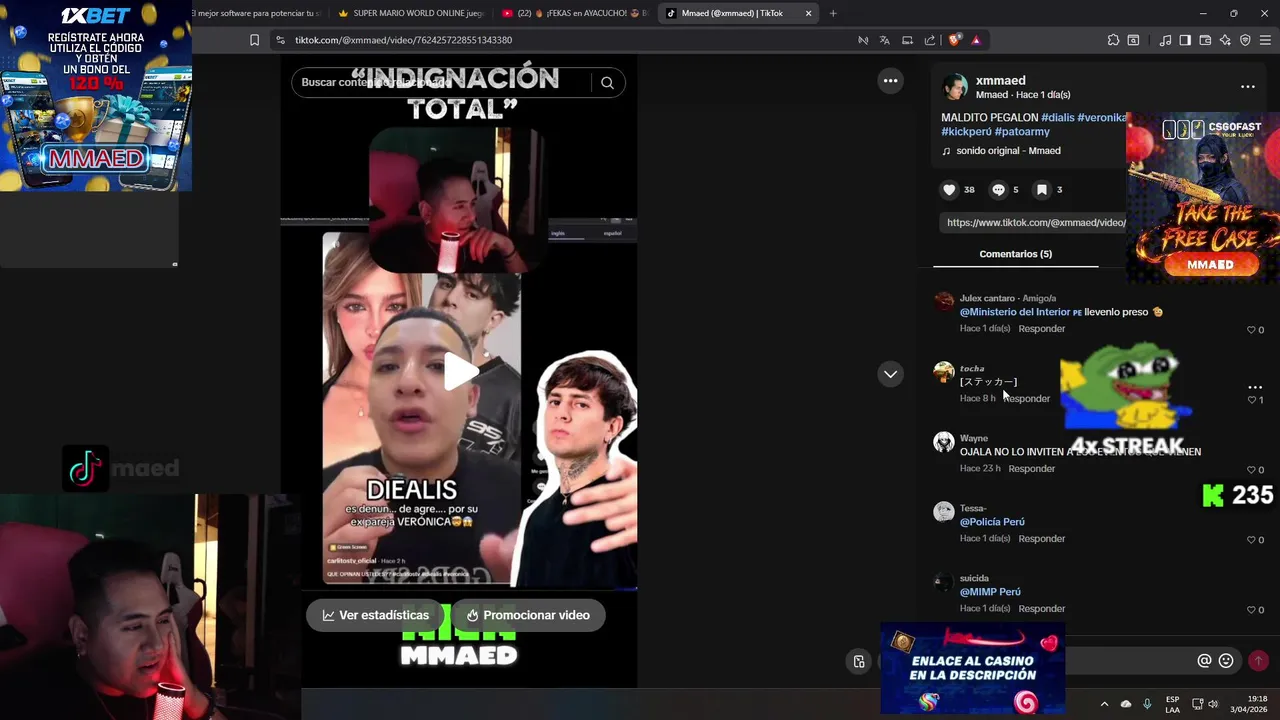Reply to Julex cantaro's comment
This screenshot has width=1280, height=720.
click(x=1041, y=329)
